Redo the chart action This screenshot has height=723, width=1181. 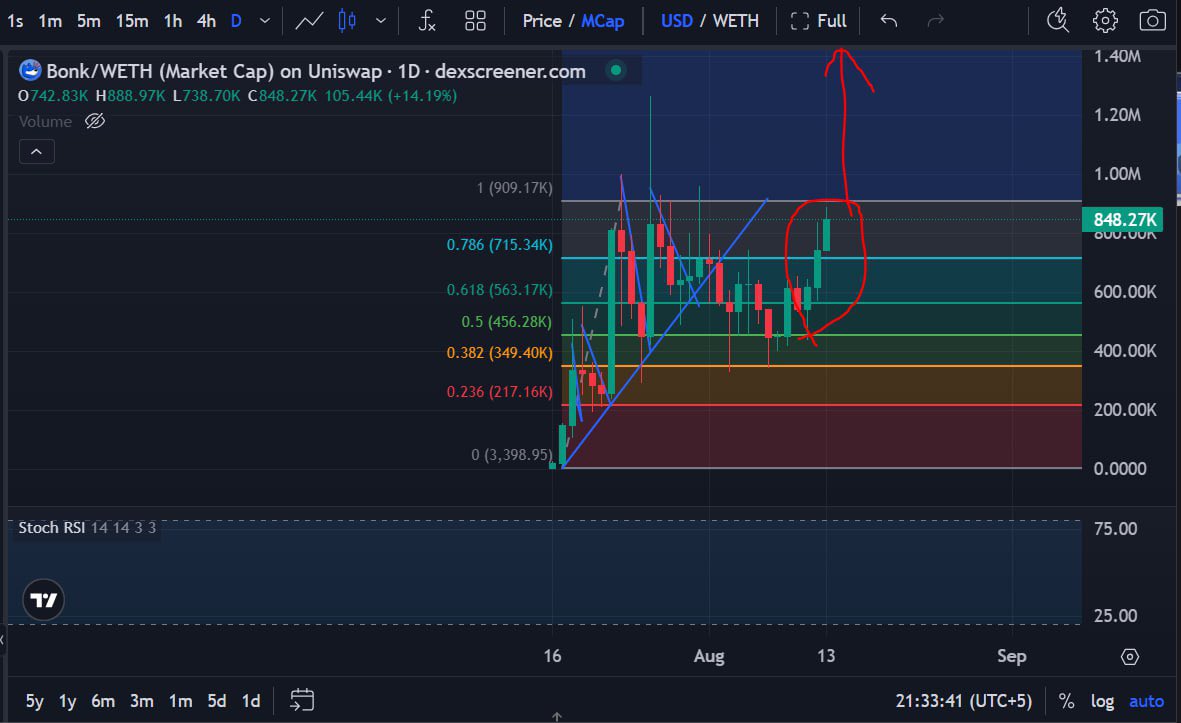click(x=935, y=21)
